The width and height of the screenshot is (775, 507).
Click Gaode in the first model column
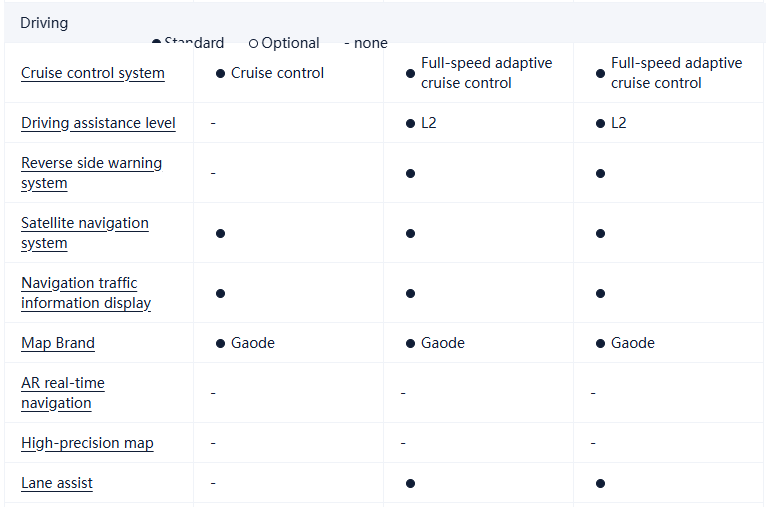(252, 343)
